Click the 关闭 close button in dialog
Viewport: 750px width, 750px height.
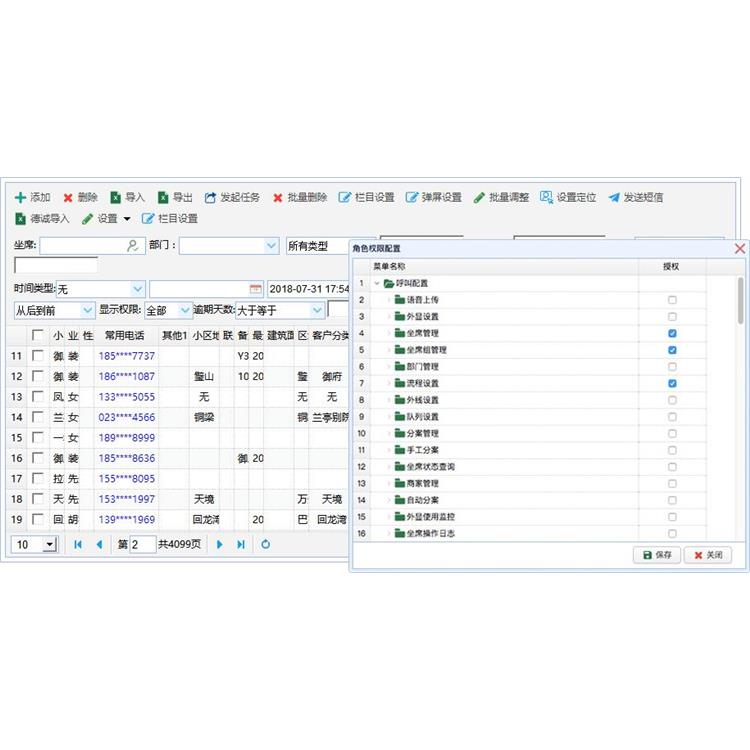[x=708, y=555]
